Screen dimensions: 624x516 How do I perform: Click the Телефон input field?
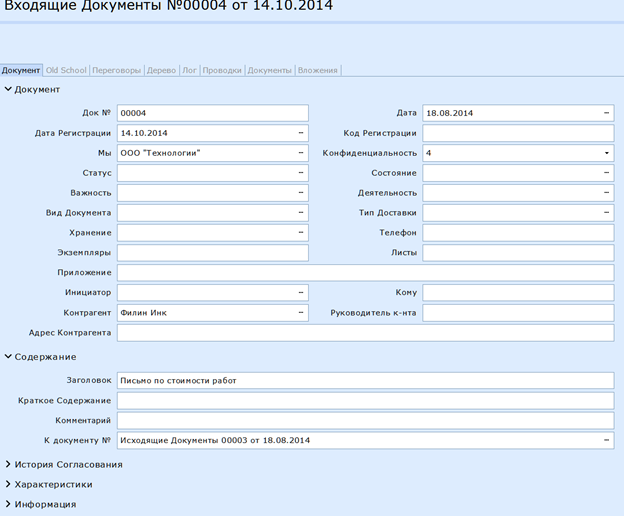(x=518, y=232)
